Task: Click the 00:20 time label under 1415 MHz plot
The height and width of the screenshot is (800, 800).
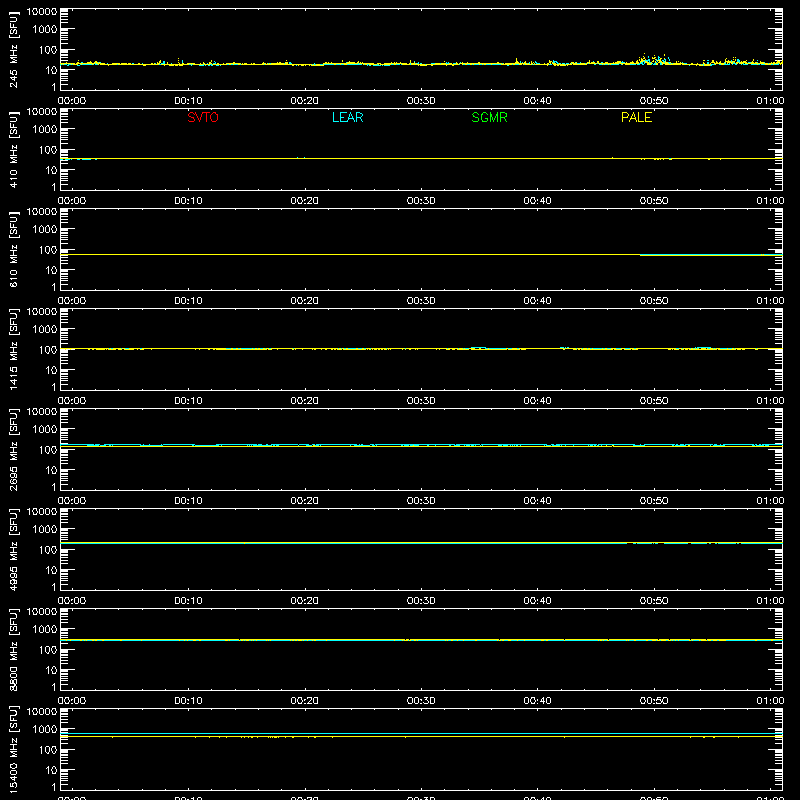Action: coord(305,401)
